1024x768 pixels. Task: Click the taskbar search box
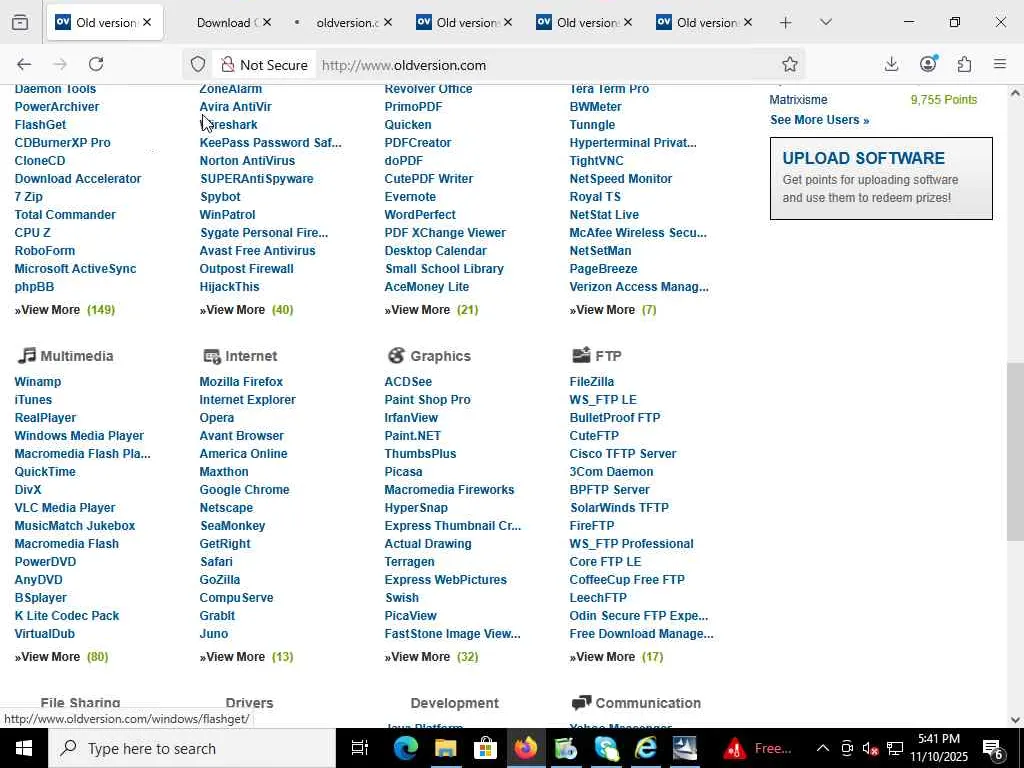[x=191, y=748]
